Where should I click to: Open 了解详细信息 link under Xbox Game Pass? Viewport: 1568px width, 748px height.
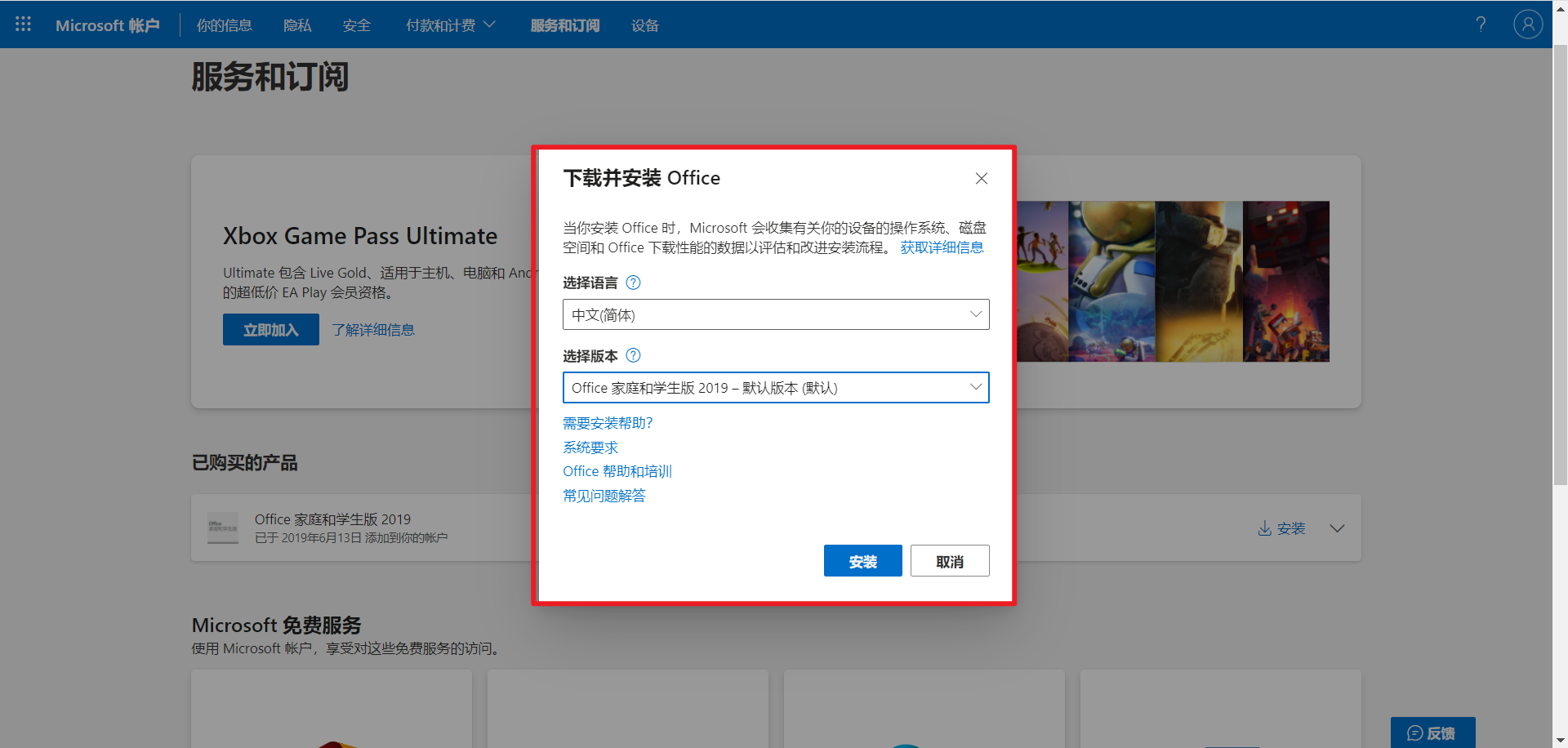pos(373,330)
